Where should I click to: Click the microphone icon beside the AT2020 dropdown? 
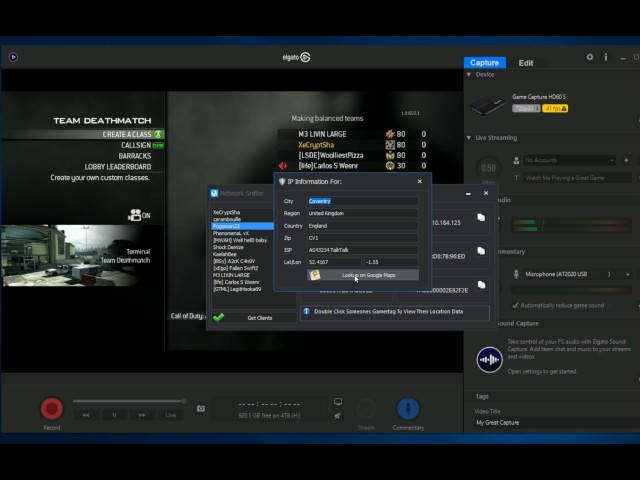(x=516, y=274)
